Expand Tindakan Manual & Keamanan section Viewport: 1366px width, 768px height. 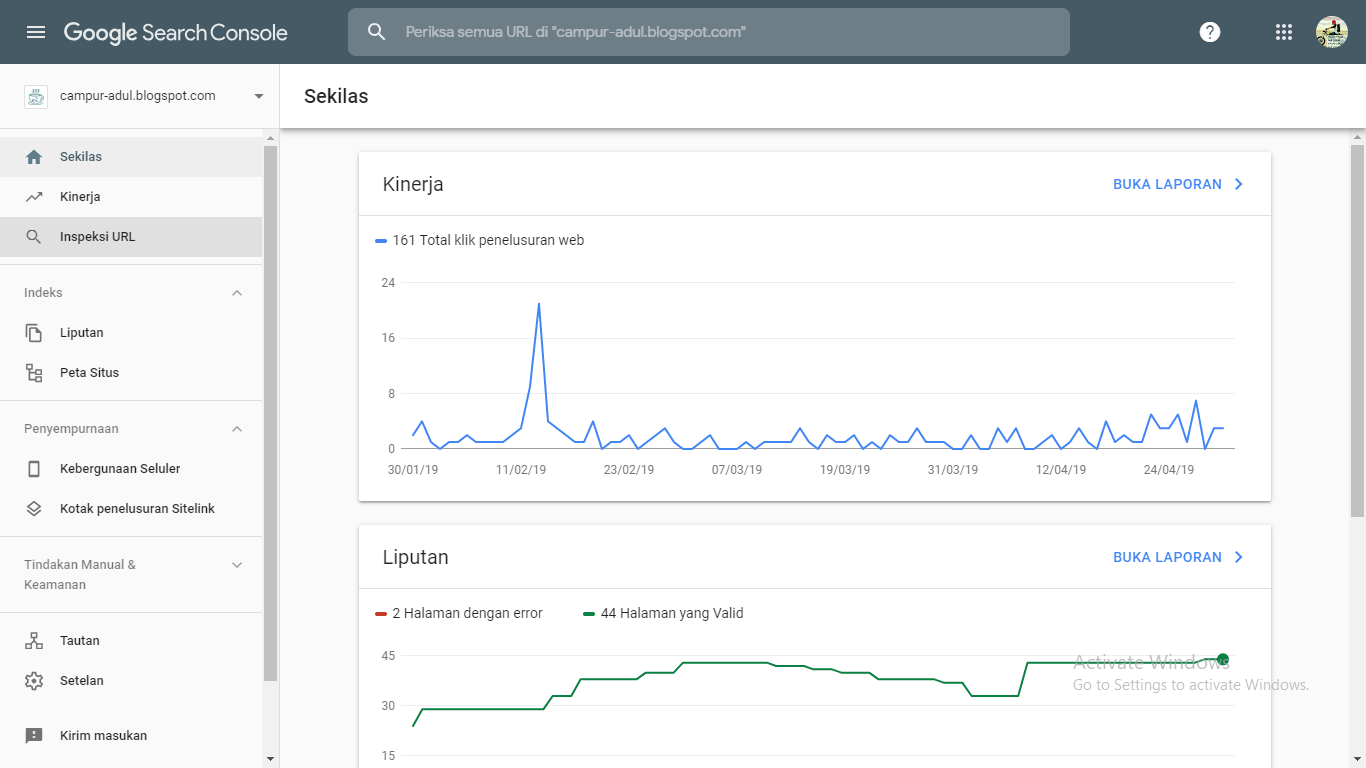click(x=237, y=565)
